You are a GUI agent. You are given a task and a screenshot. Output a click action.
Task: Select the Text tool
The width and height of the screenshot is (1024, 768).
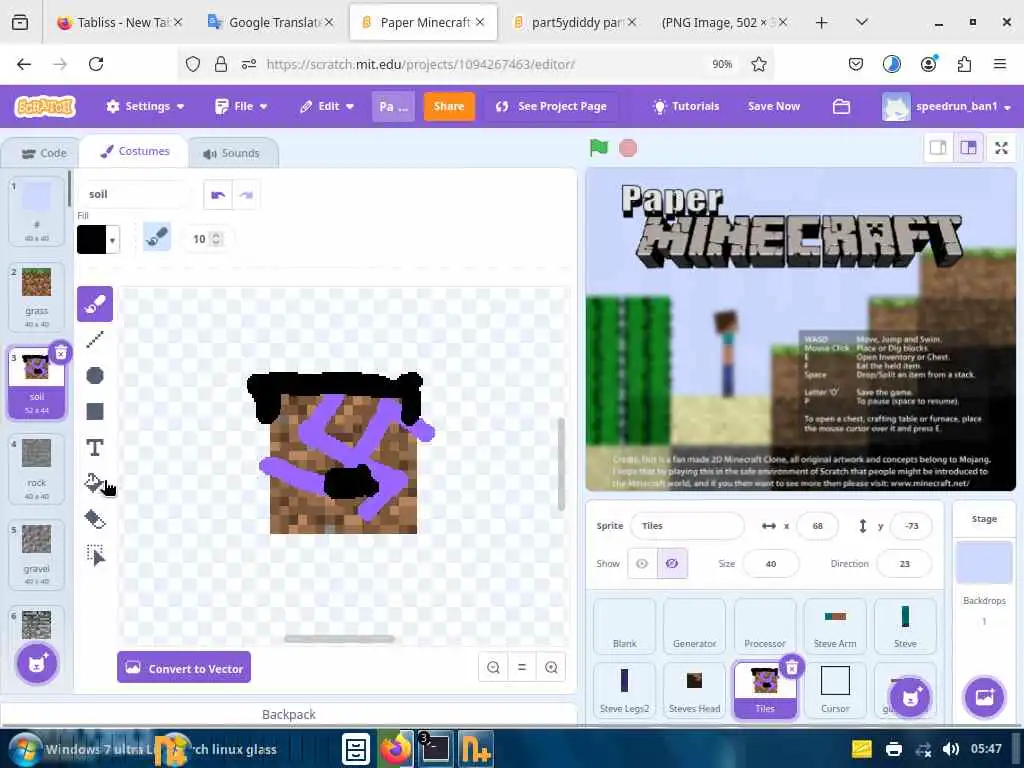[x=95, y=447]
